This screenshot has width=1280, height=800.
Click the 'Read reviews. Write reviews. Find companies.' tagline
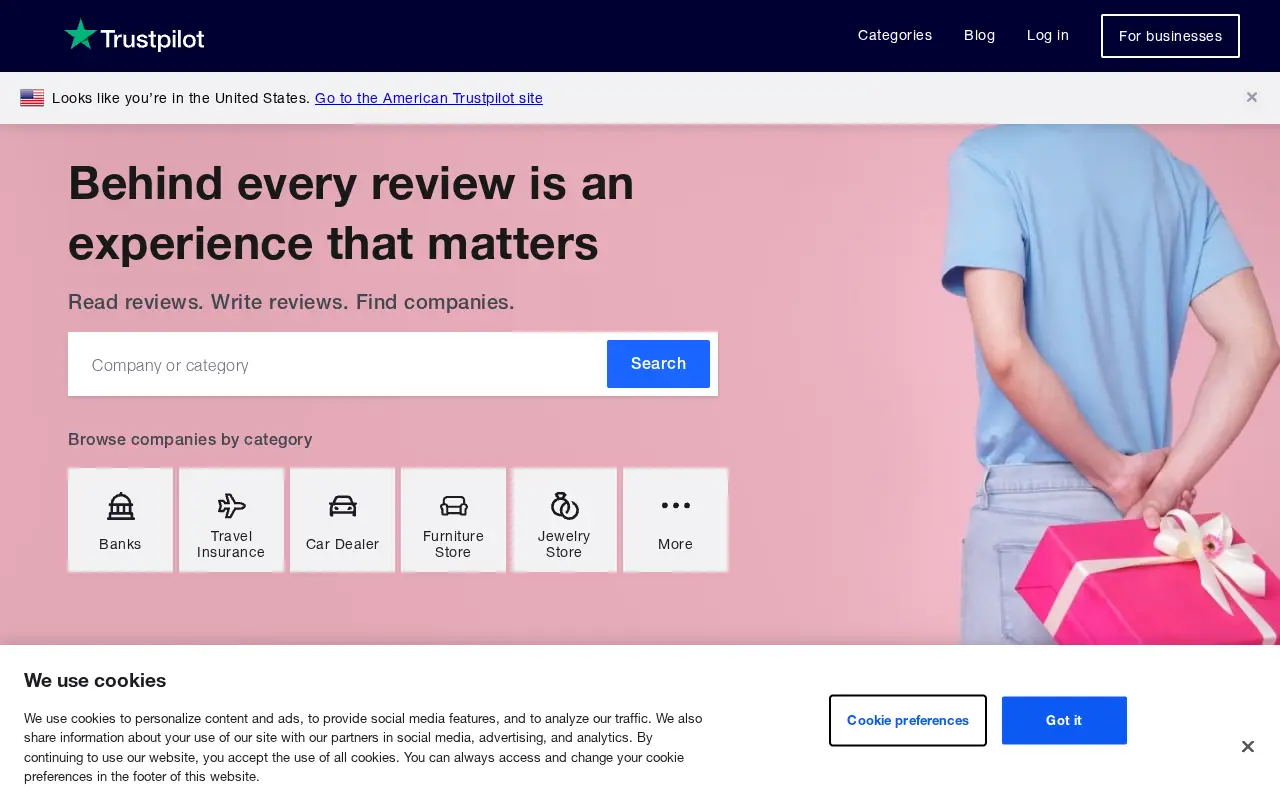coord(291,302)
